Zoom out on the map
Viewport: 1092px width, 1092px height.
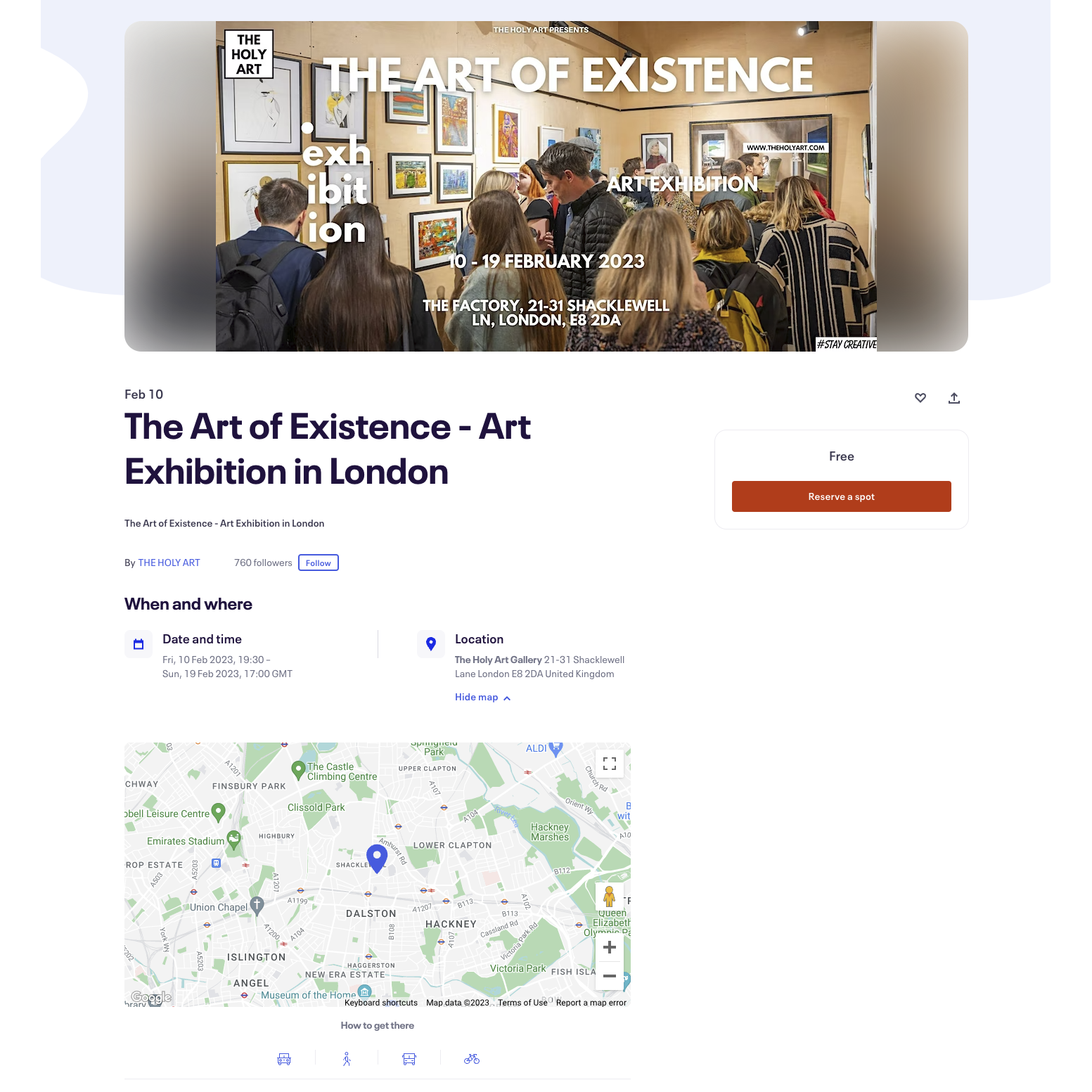[610, 976]
